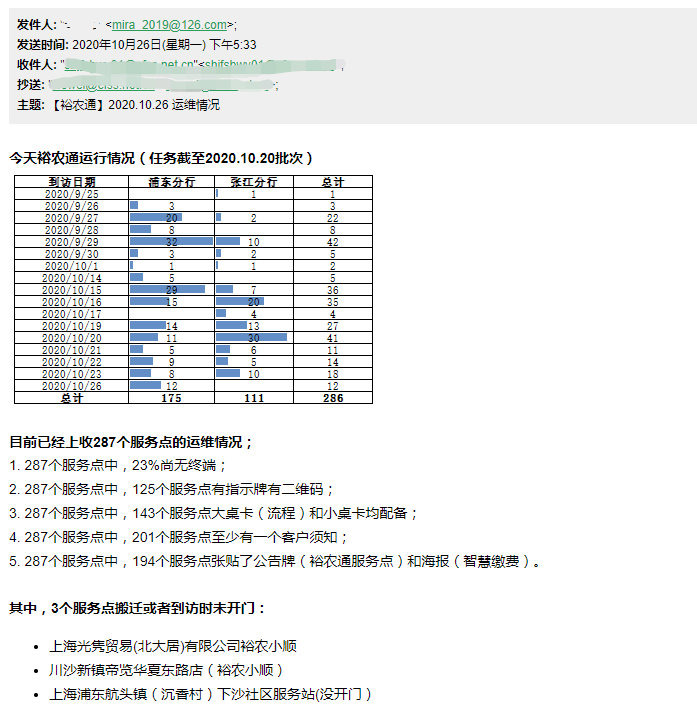Select the date cell 2020/10/16
This screenshot has height=721, width=697.
(72, 302)
